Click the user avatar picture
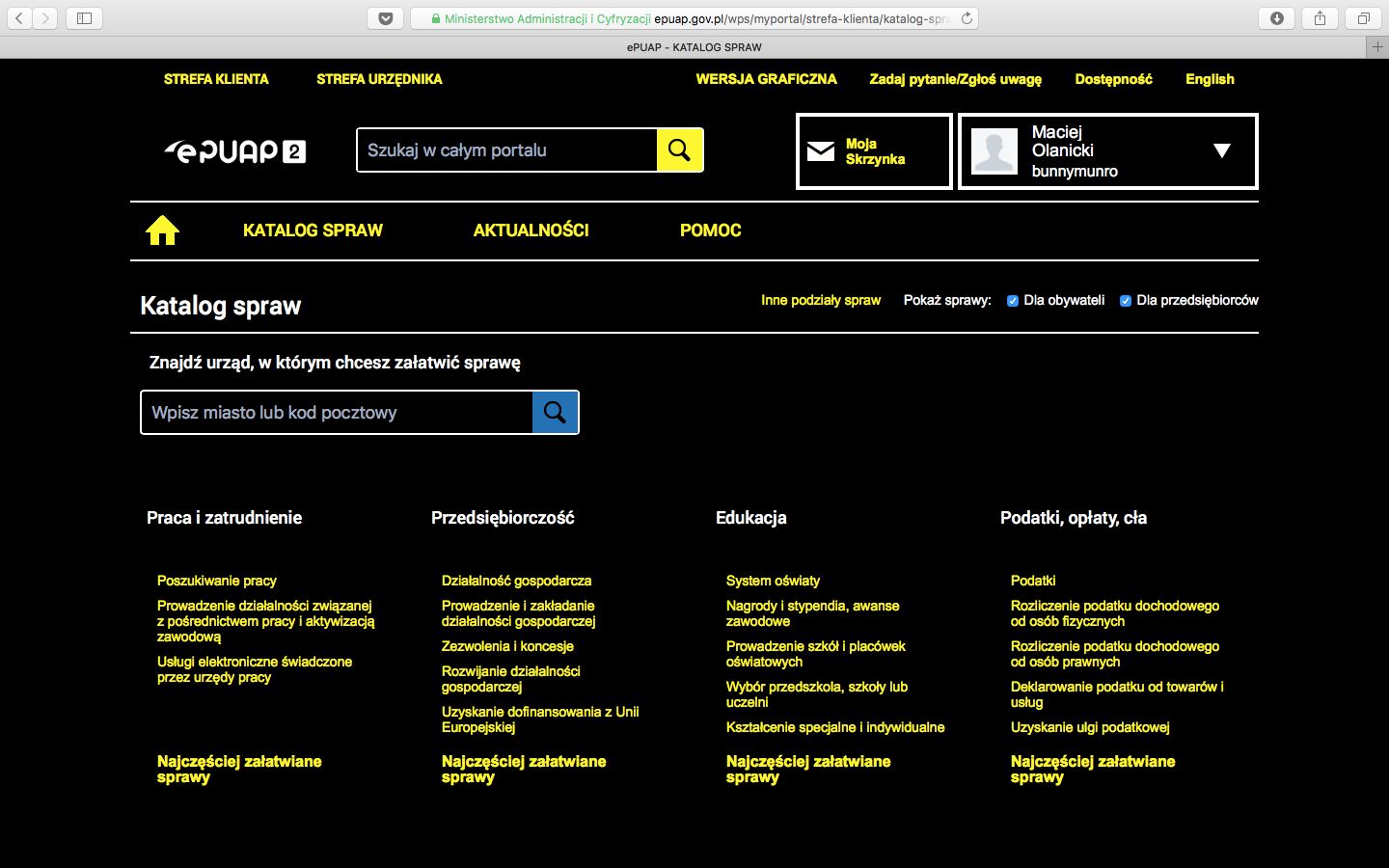Screen dimensions: 1389x868 pos(994,151)
